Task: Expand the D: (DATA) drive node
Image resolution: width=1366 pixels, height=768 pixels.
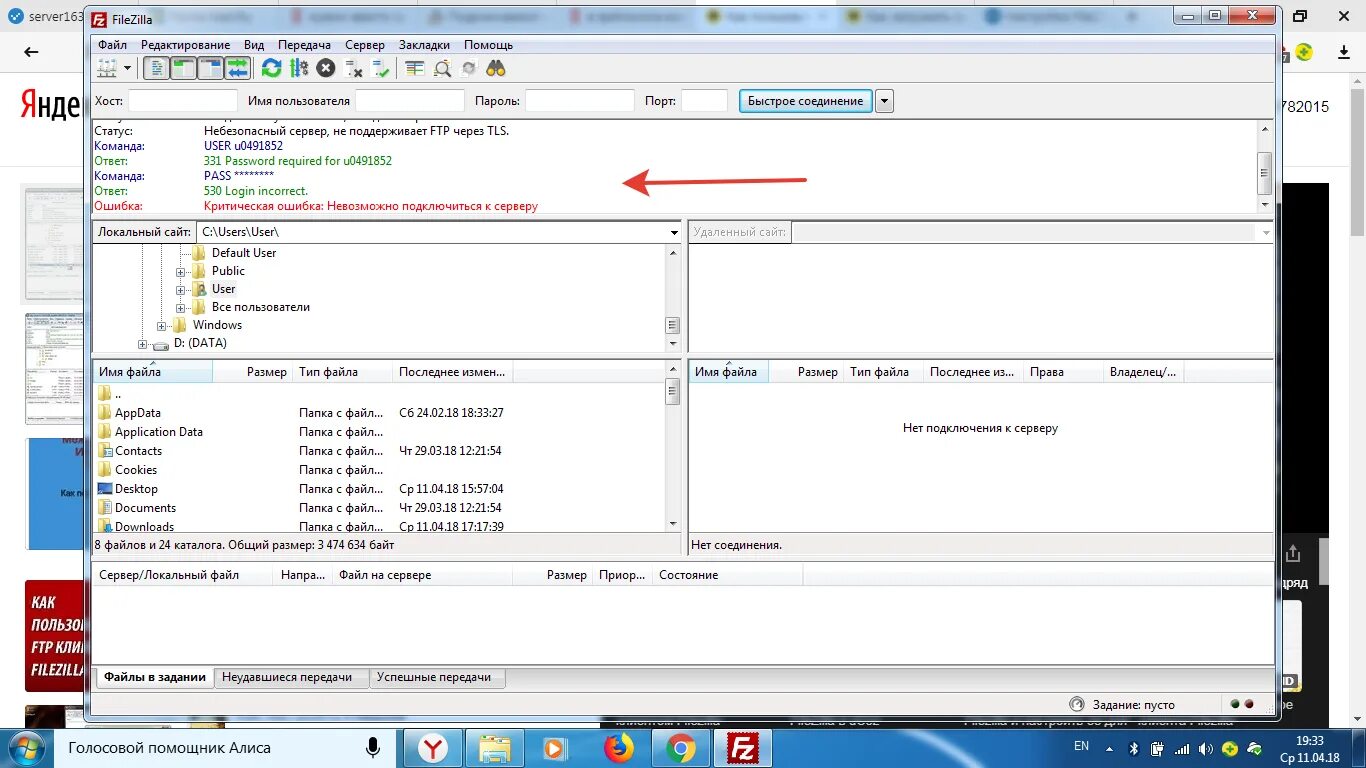Action: click(x=142, y=344)
